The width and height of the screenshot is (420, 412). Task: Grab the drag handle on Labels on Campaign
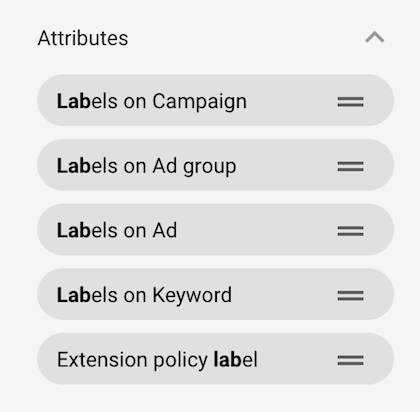tap(350, 102)
